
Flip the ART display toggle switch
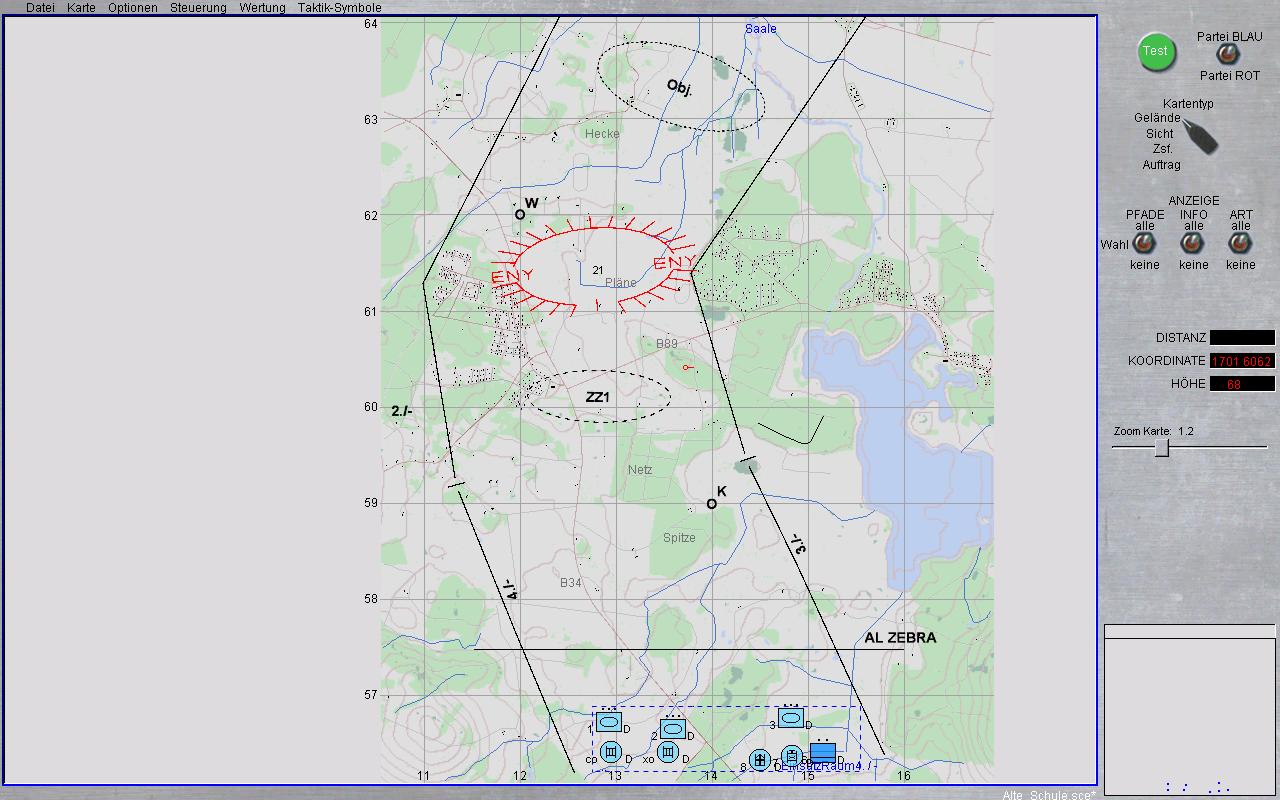(1240, 244)
